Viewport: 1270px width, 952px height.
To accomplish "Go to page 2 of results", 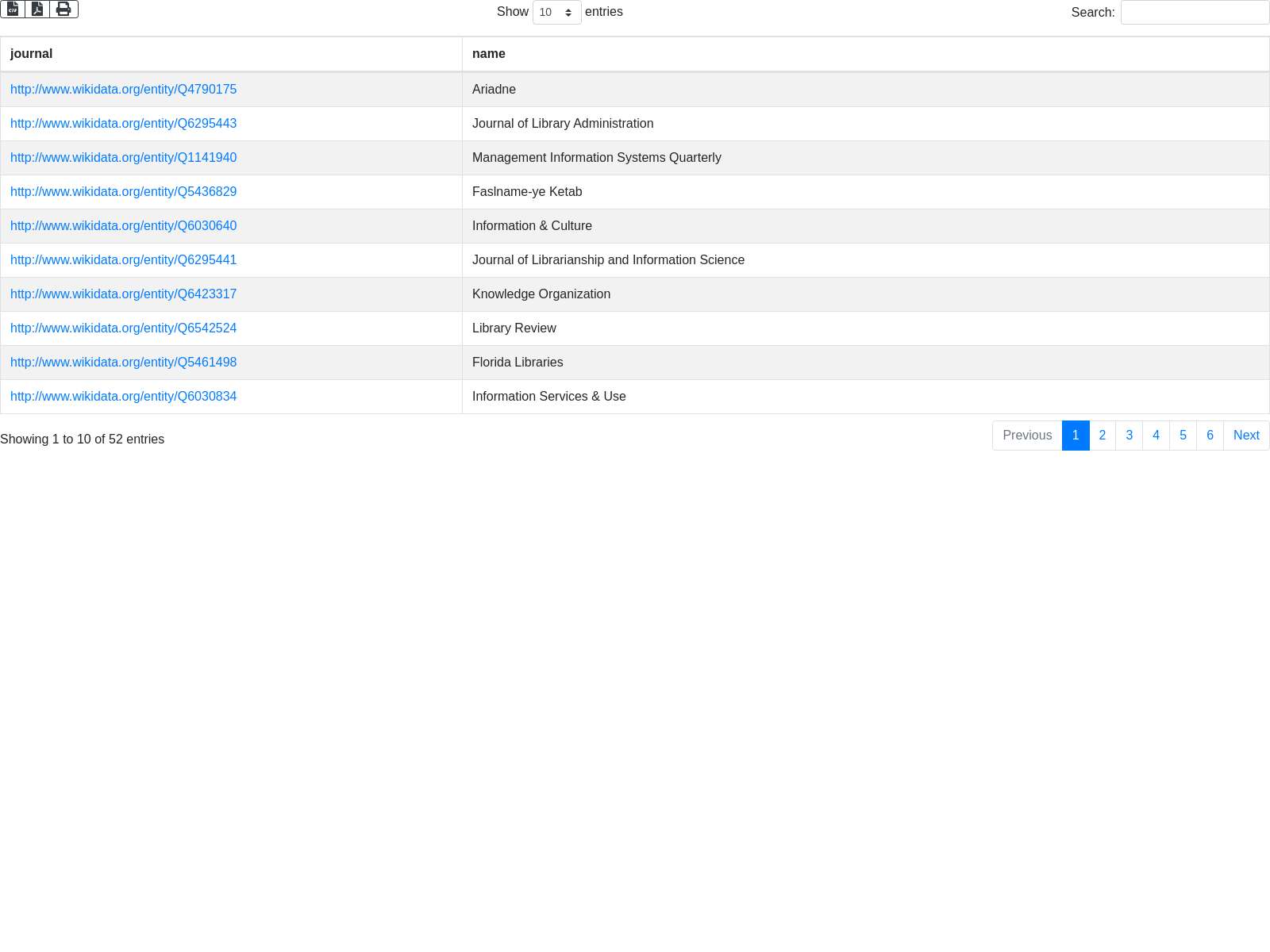I will [1102, 436].
